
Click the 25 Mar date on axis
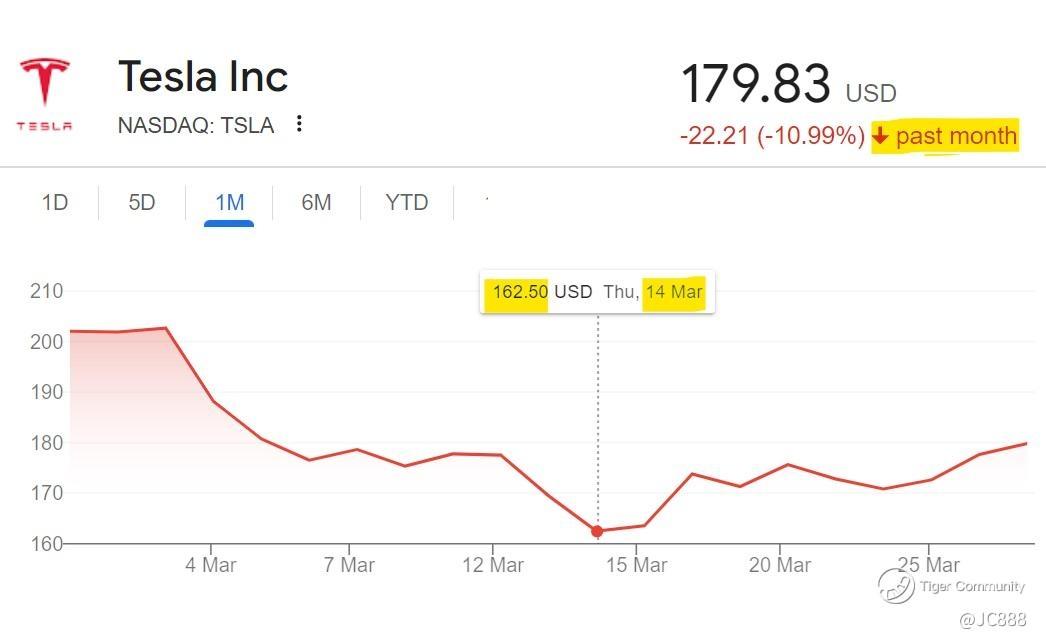[x=928, y=565]
